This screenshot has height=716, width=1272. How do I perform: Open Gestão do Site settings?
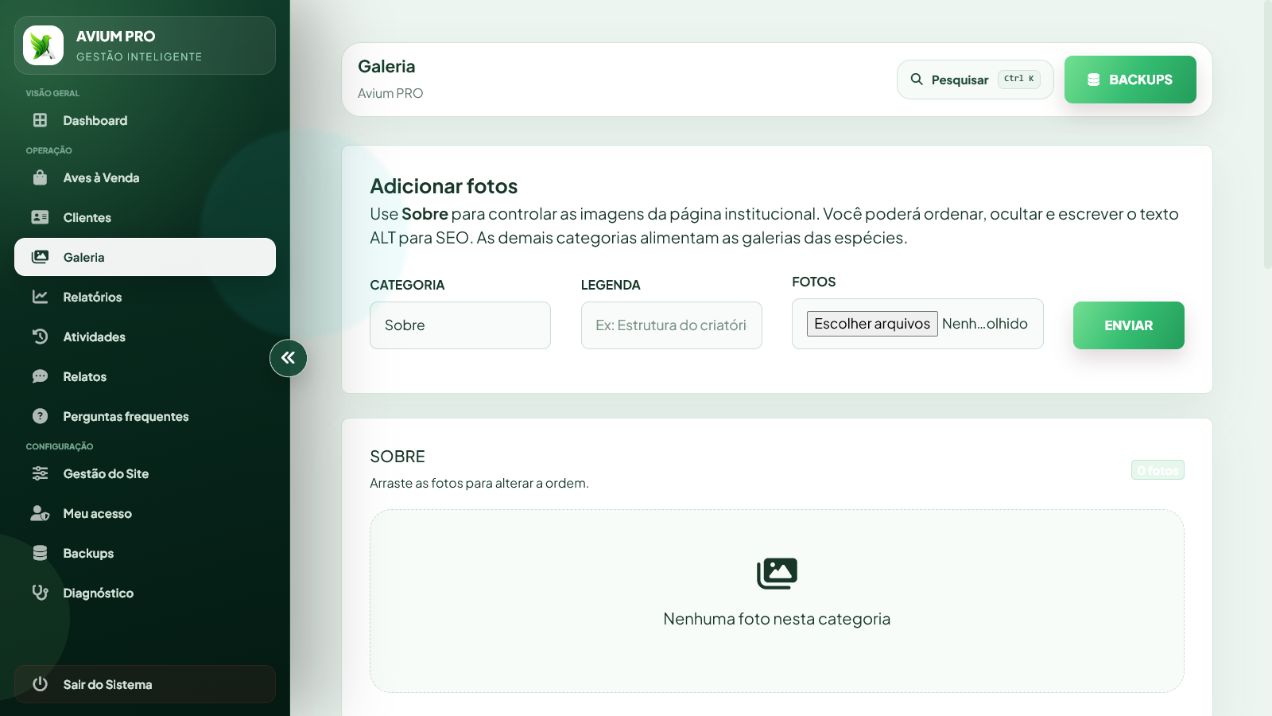point(145,474)
